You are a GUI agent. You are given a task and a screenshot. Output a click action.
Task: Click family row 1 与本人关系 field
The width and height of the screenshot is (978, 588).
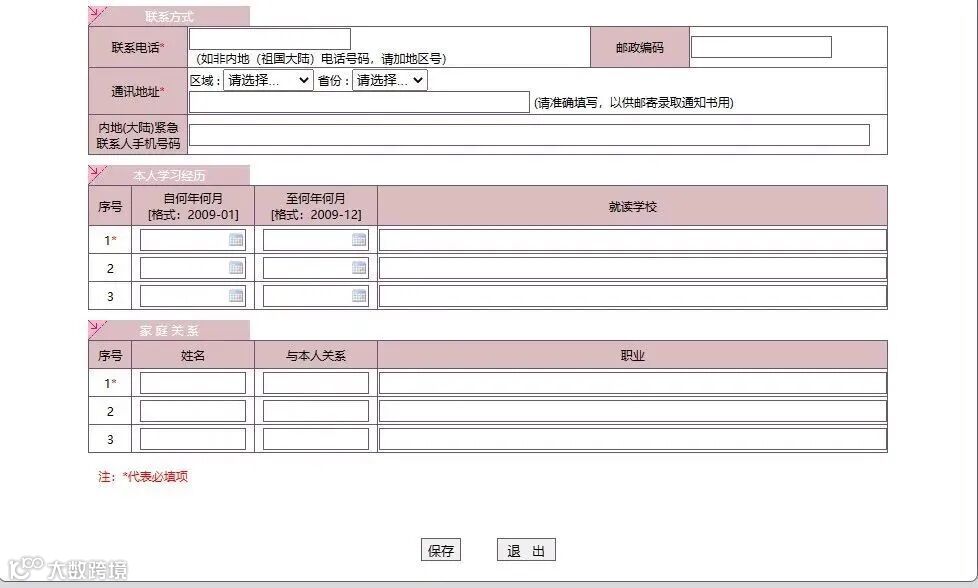[x=316, y=383]
